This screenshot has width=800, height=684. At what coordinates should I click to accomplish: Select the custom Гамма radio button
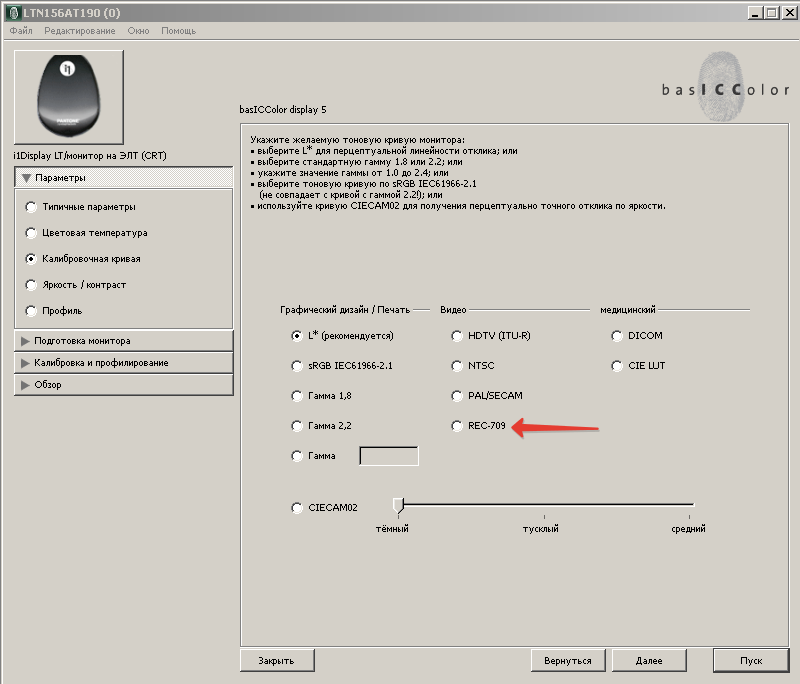[x=296, y=455]
